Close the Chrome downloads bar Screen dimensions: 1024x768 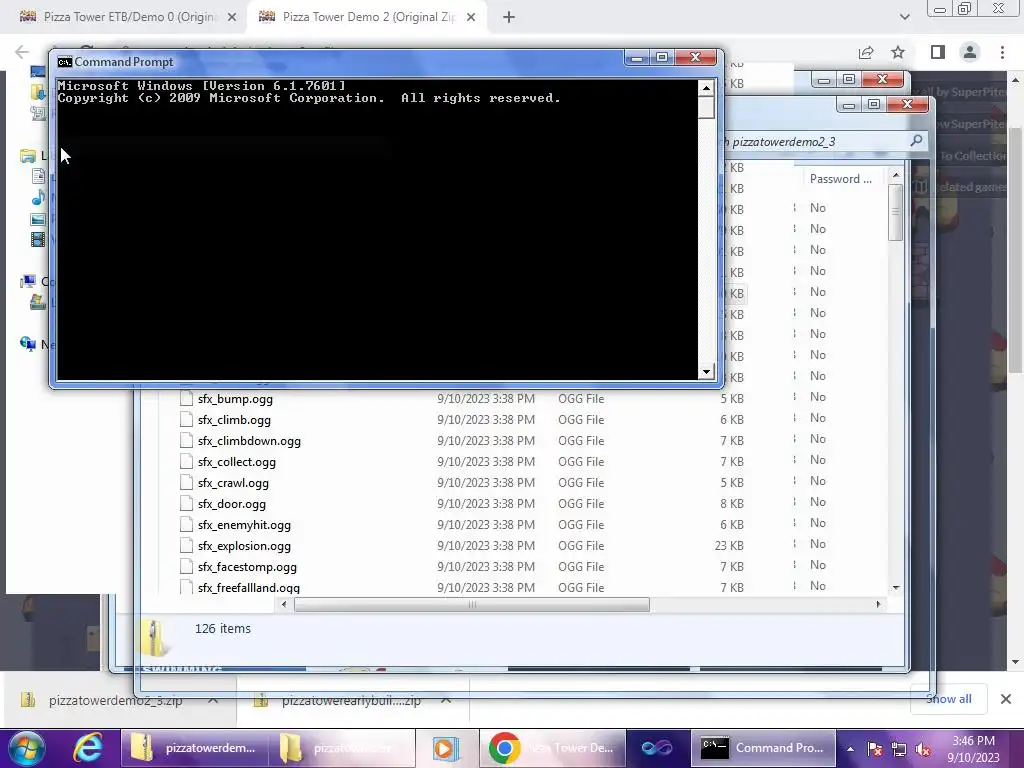pyautogui.click(x=1006, y=699)
